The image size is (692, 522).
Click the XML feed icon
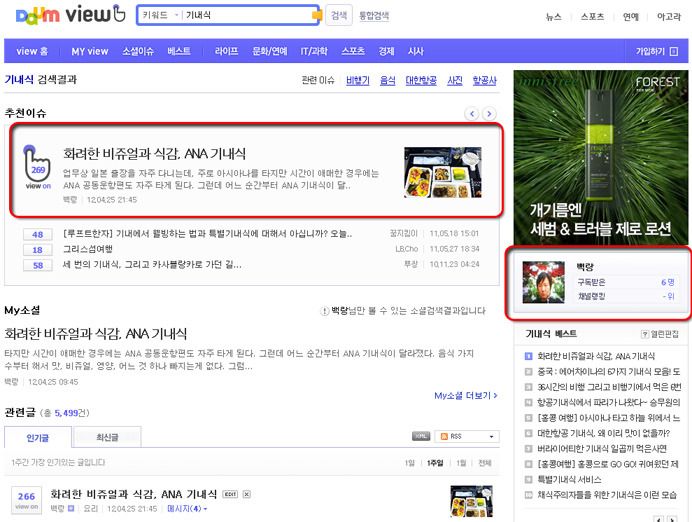(x=421, y=436)
